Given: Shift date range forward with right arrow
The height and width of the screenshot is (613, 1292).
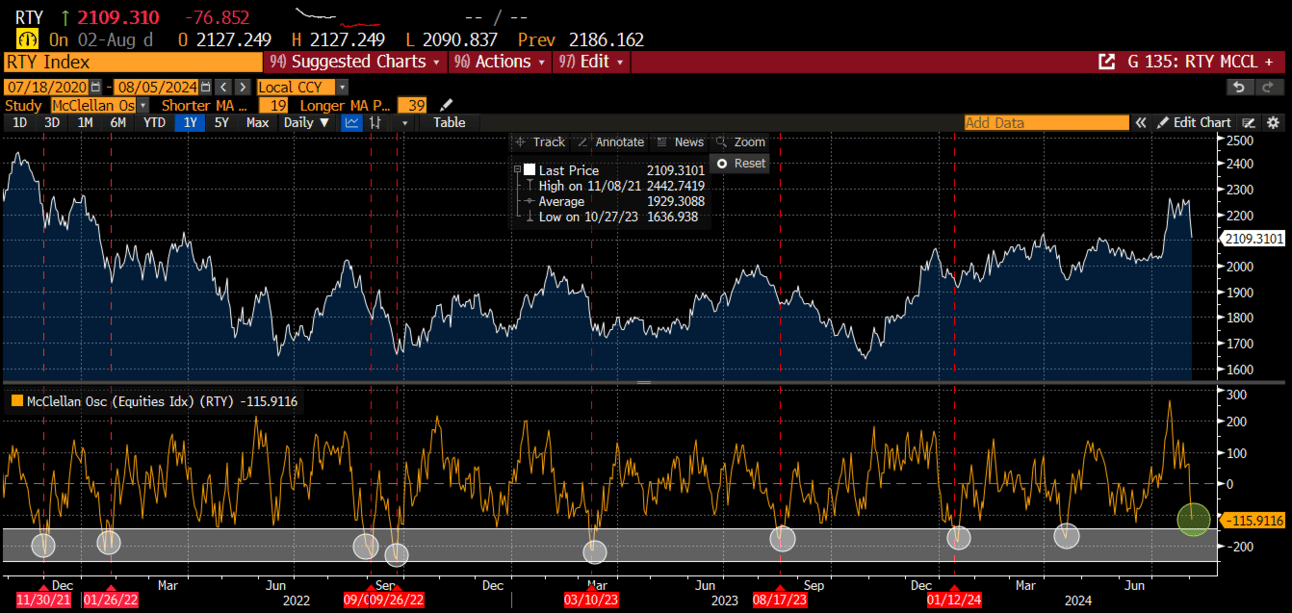Looking at the screenshot, I should pos(243,87).
